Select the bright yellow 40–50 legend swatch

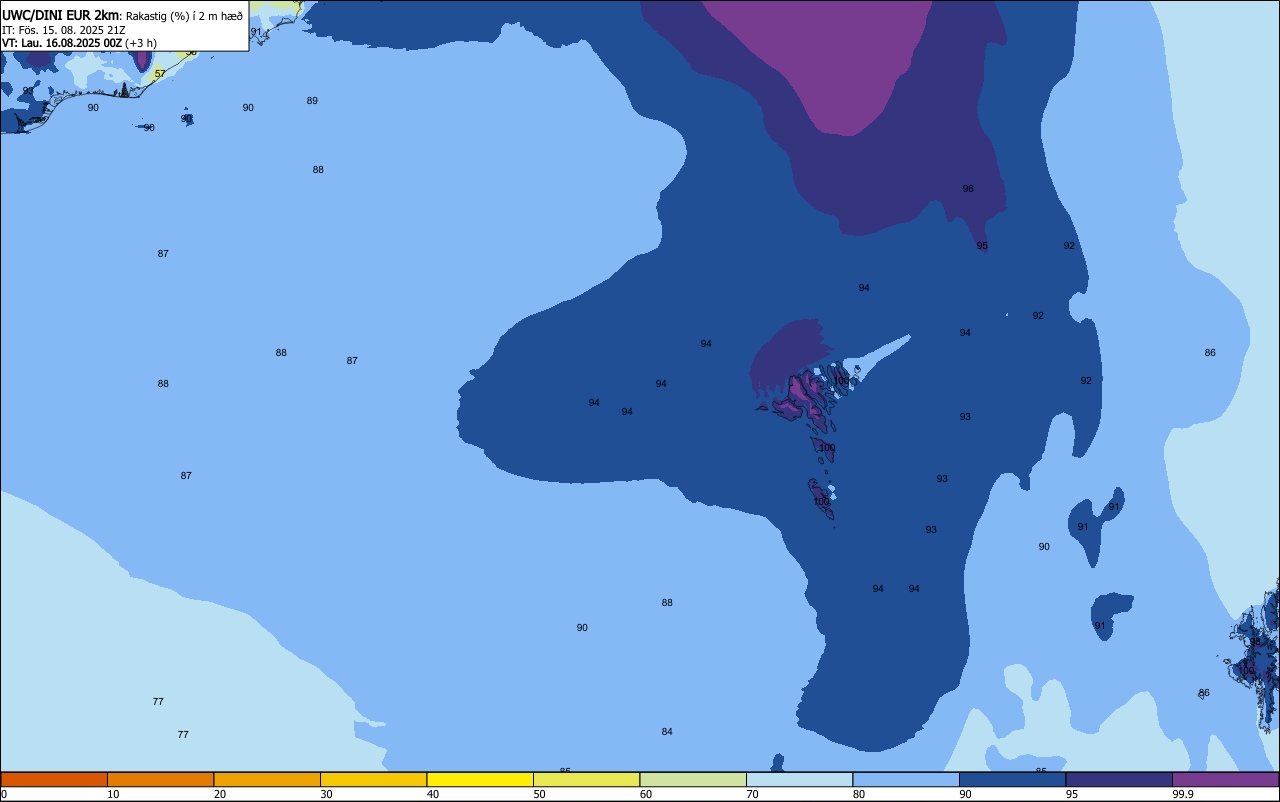480,779
